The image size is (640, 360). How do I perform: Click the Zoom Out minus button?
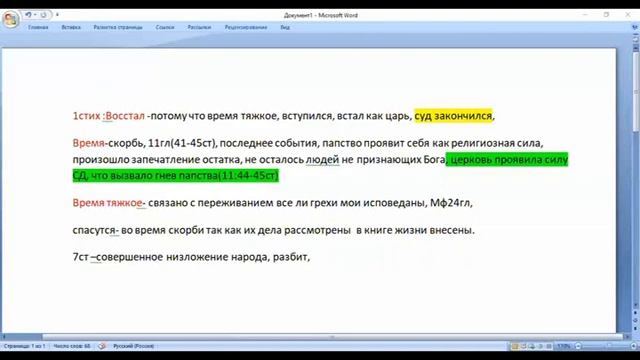coord(578,347)
